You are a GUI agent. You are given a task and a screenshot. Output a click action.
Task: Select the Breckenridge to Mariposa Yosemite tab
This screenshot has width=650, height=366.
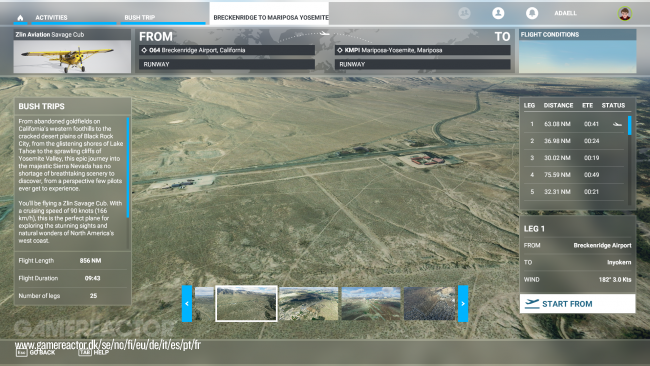pos(269,14)
